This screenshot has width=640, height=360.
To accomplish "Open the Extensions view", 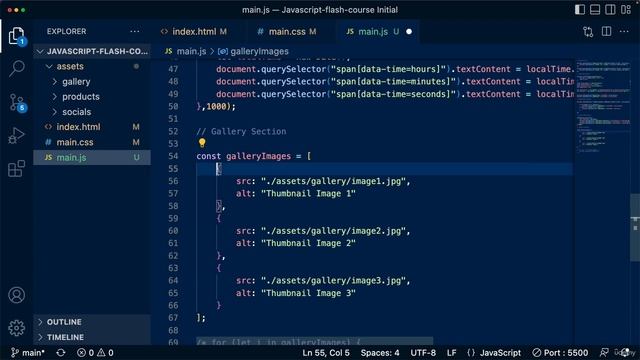I will pyautogui.click(x=16, y=168).
